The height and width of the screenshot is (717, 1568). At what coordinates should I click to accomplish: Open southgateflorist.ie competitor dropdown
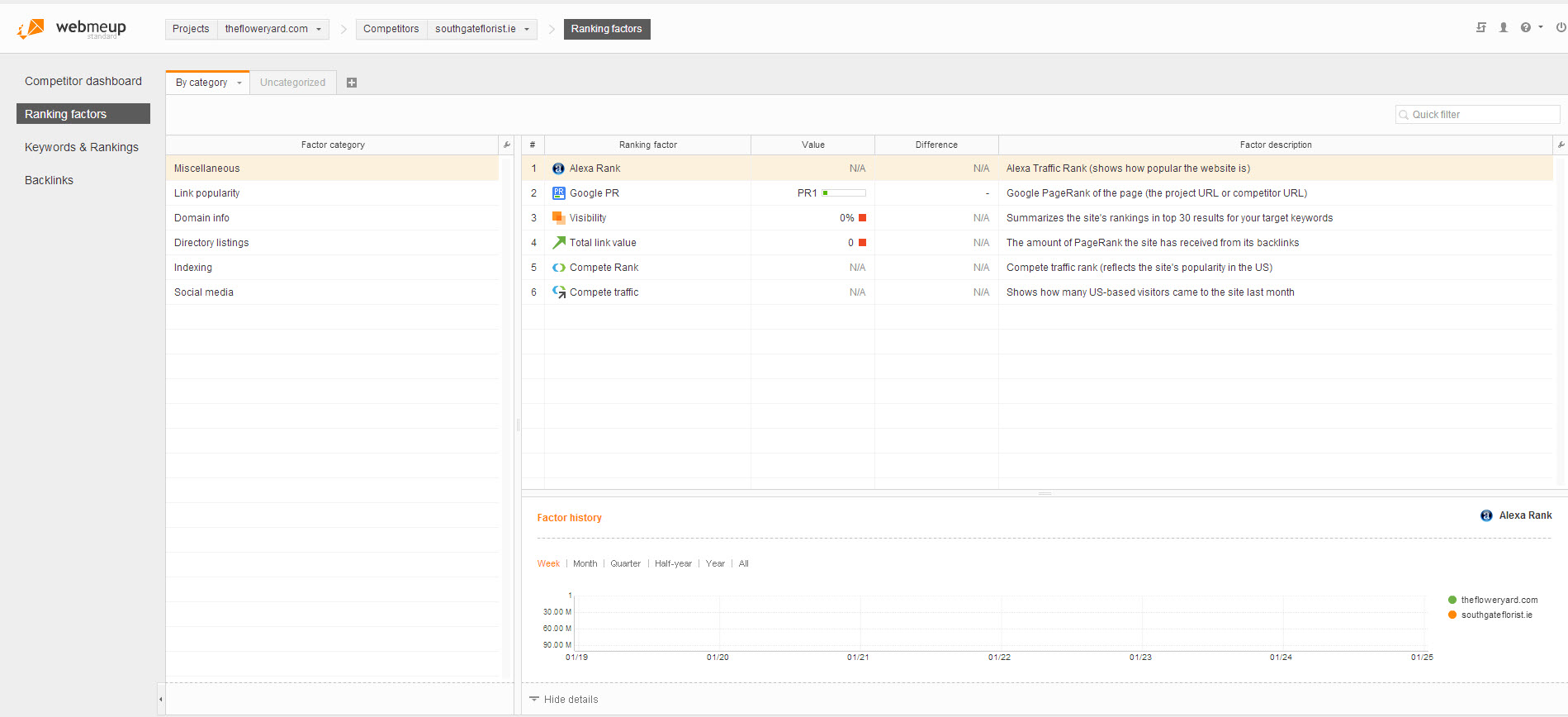(527, 29)
